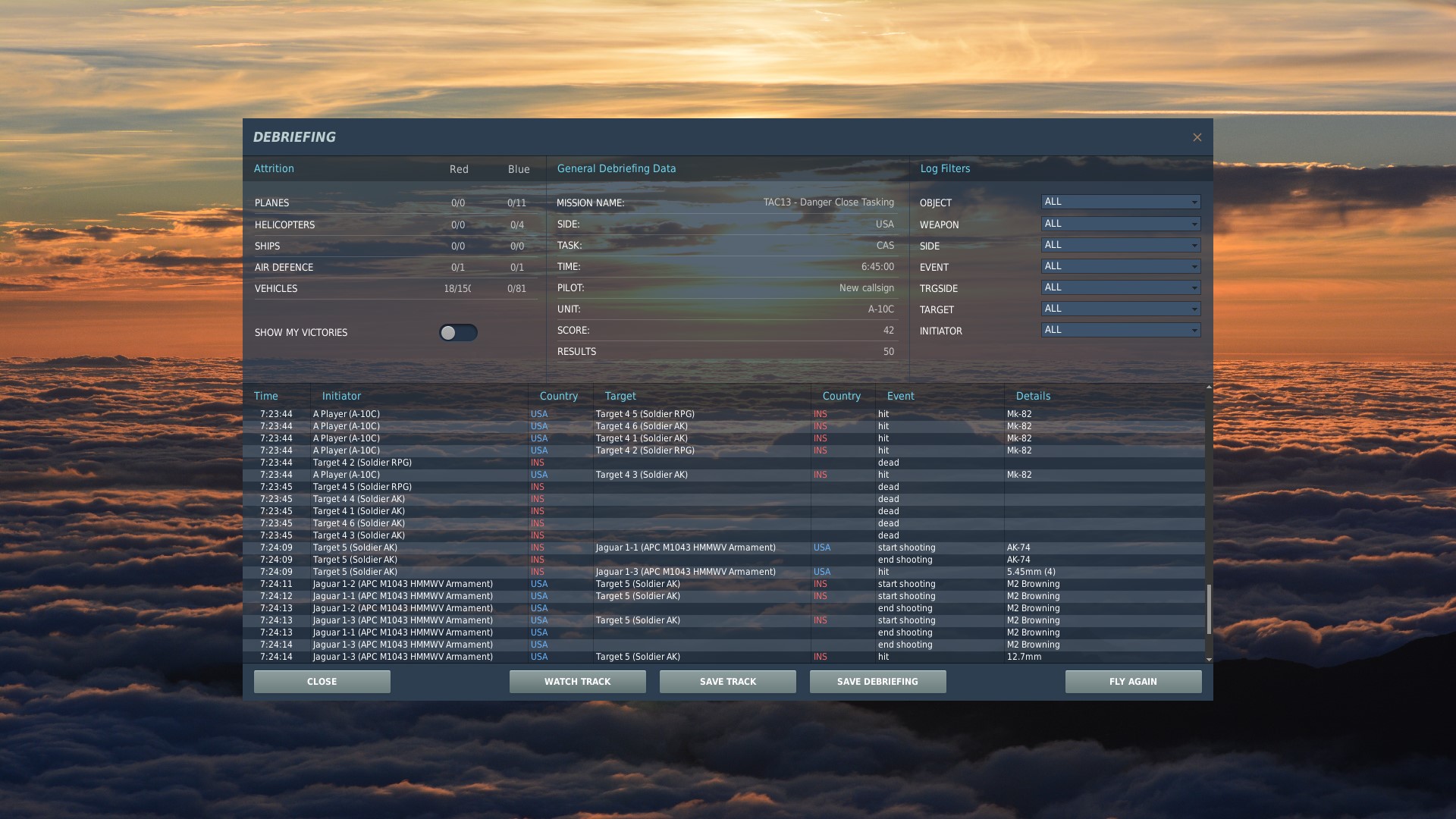
Task: Toggle the Show My Victories switch
Action: [x=458, y=332]
